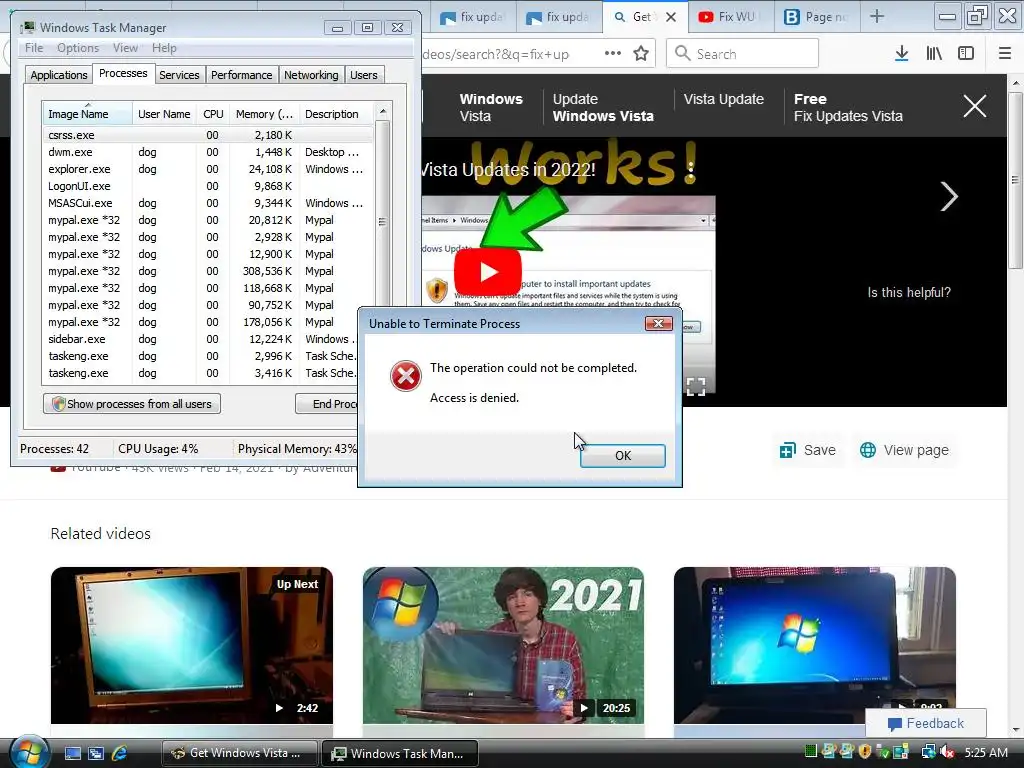Image resolution: width=1024 pixels, height=768 pixels.
Task: Sort processes by Description column header
Action: point(337,114)
